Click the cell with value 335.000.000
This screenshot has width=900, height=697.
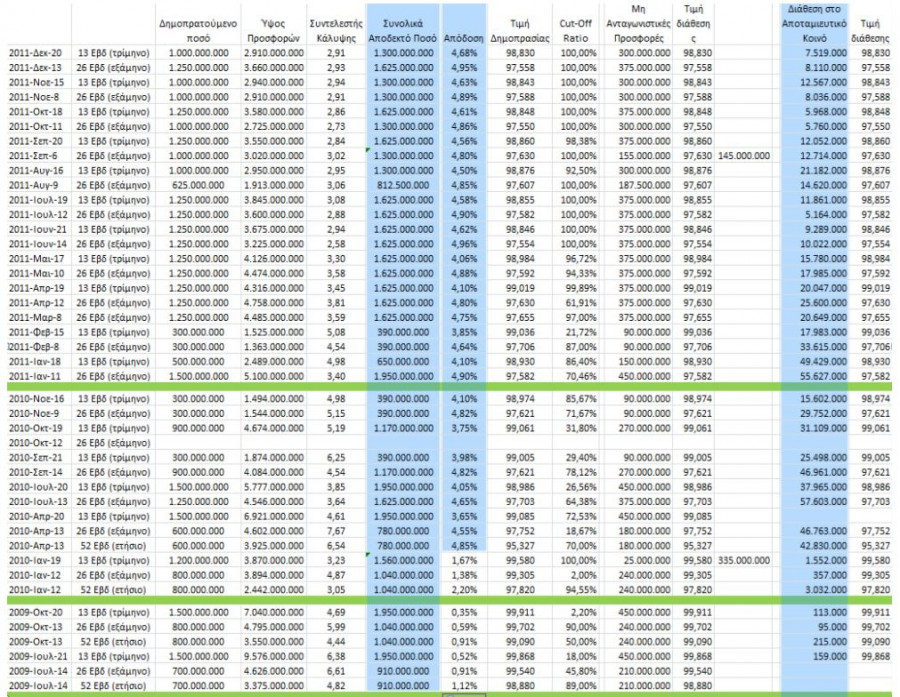point(744,562)
